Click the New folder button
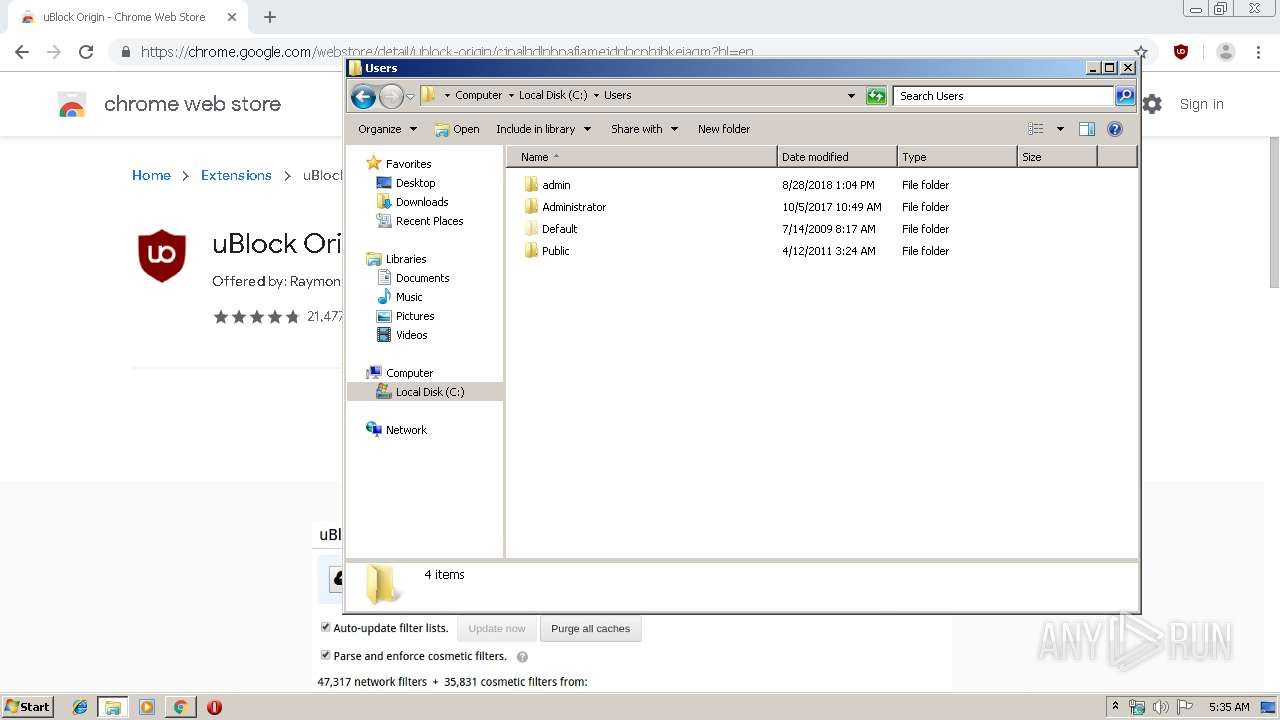Image resolution: width=1280 pixels, height=720 pixels. point(724,129)
